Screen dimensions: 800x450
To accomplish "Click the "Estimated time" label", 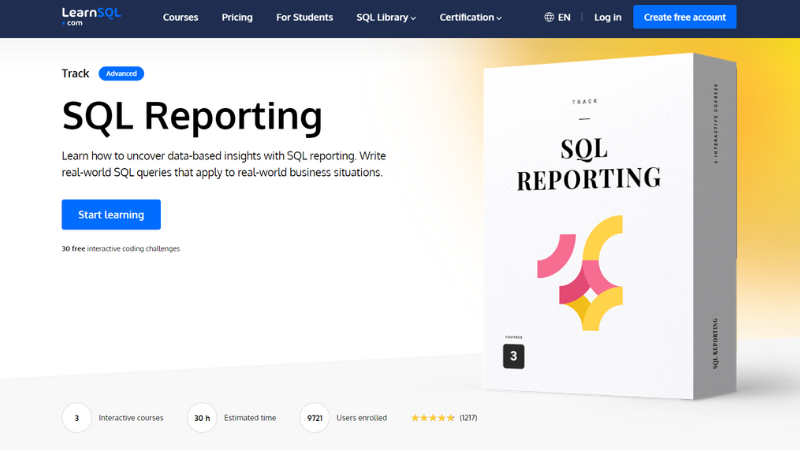I will pyautogui.click(x=250, y=418).
